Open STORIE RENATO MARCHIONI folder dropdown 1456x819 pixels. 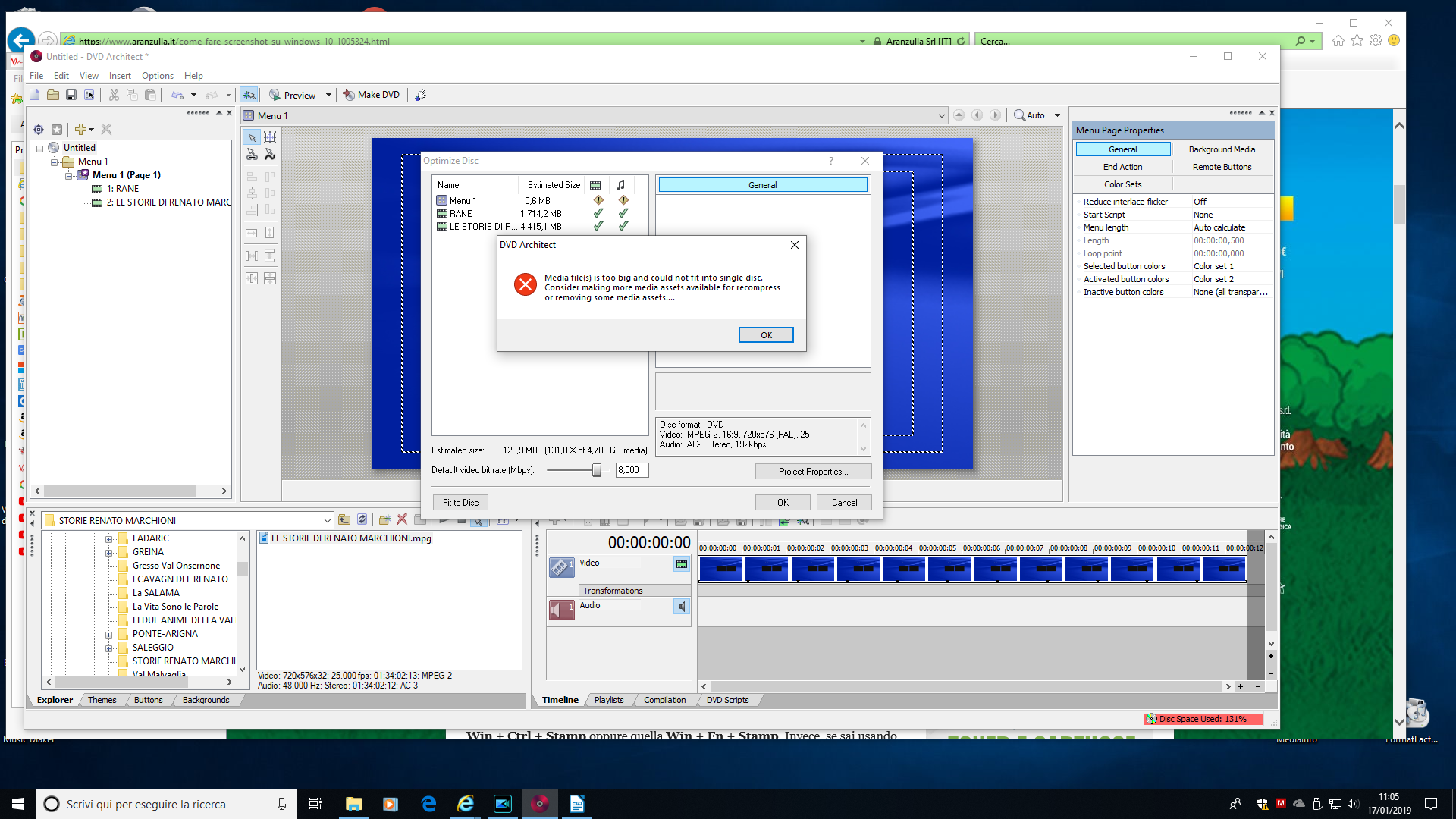coord(327,521)
